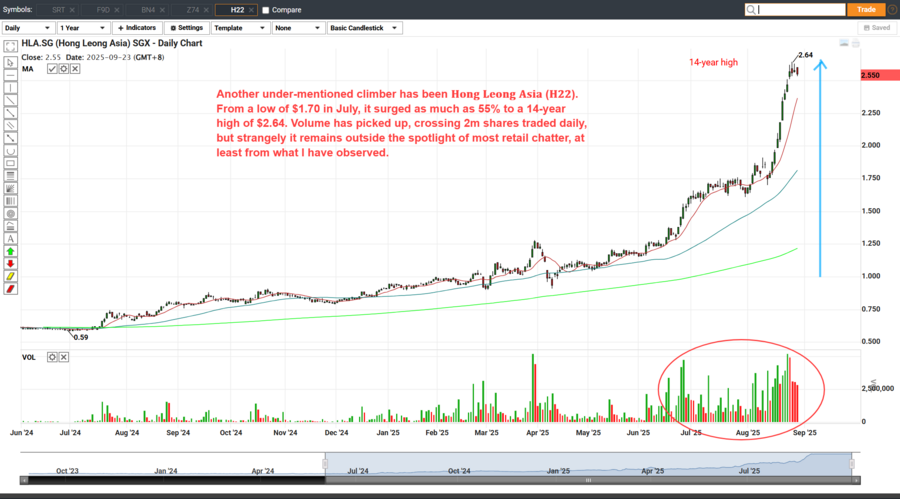Select the rectangle drawing tool
The image size is (900, 499).
pos(10,163)
